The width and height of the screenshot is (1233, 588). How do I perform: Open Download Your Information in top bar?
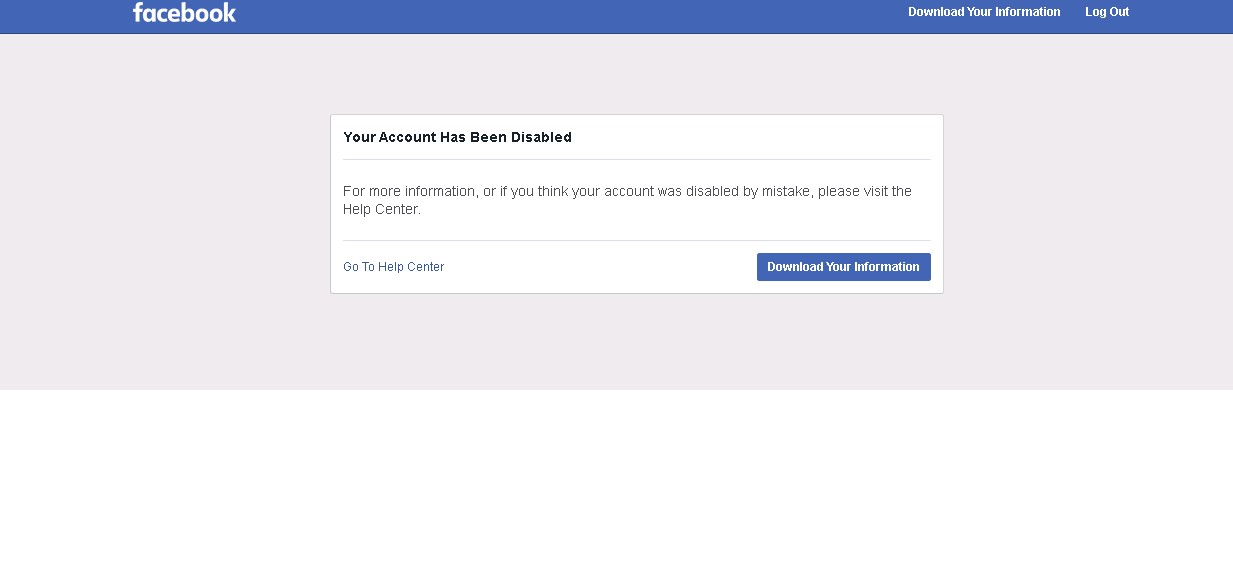click(984, 12)
